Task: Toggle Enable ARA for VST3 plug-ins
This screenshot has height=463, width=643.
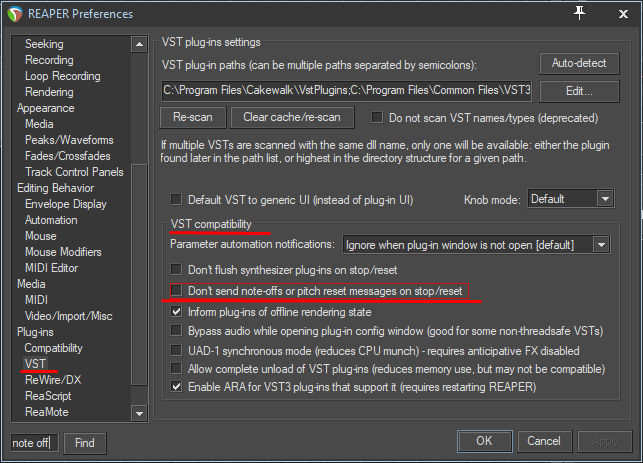Action: tap(177, 386)
